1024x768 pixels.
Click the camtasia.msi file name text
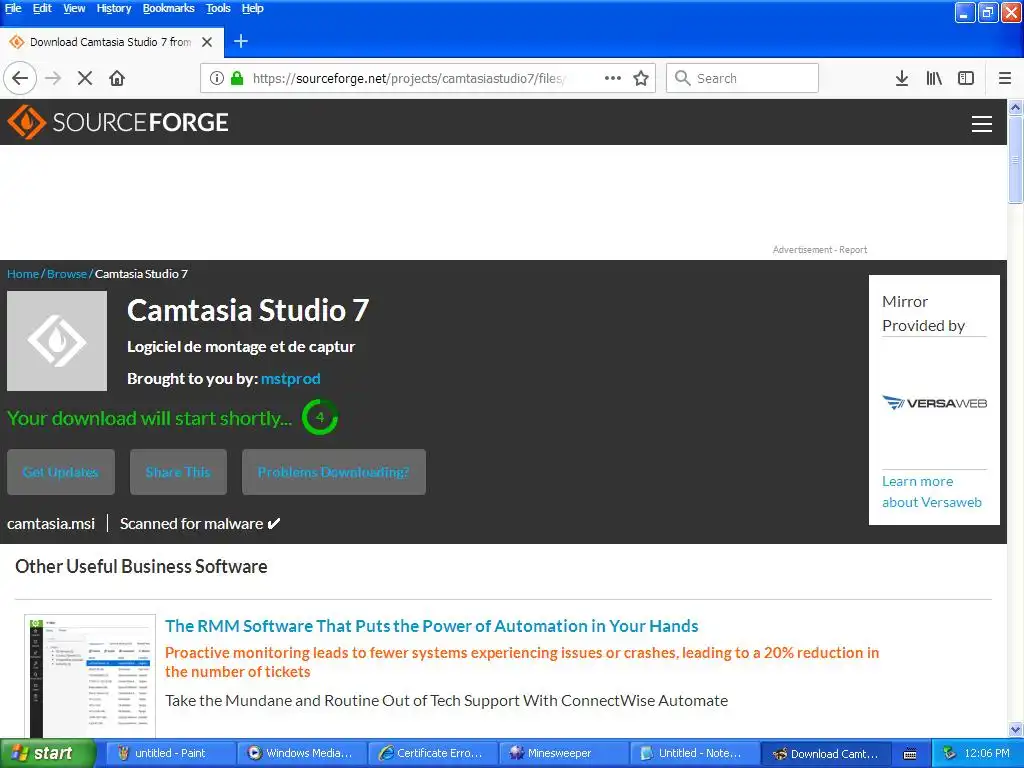51,524
